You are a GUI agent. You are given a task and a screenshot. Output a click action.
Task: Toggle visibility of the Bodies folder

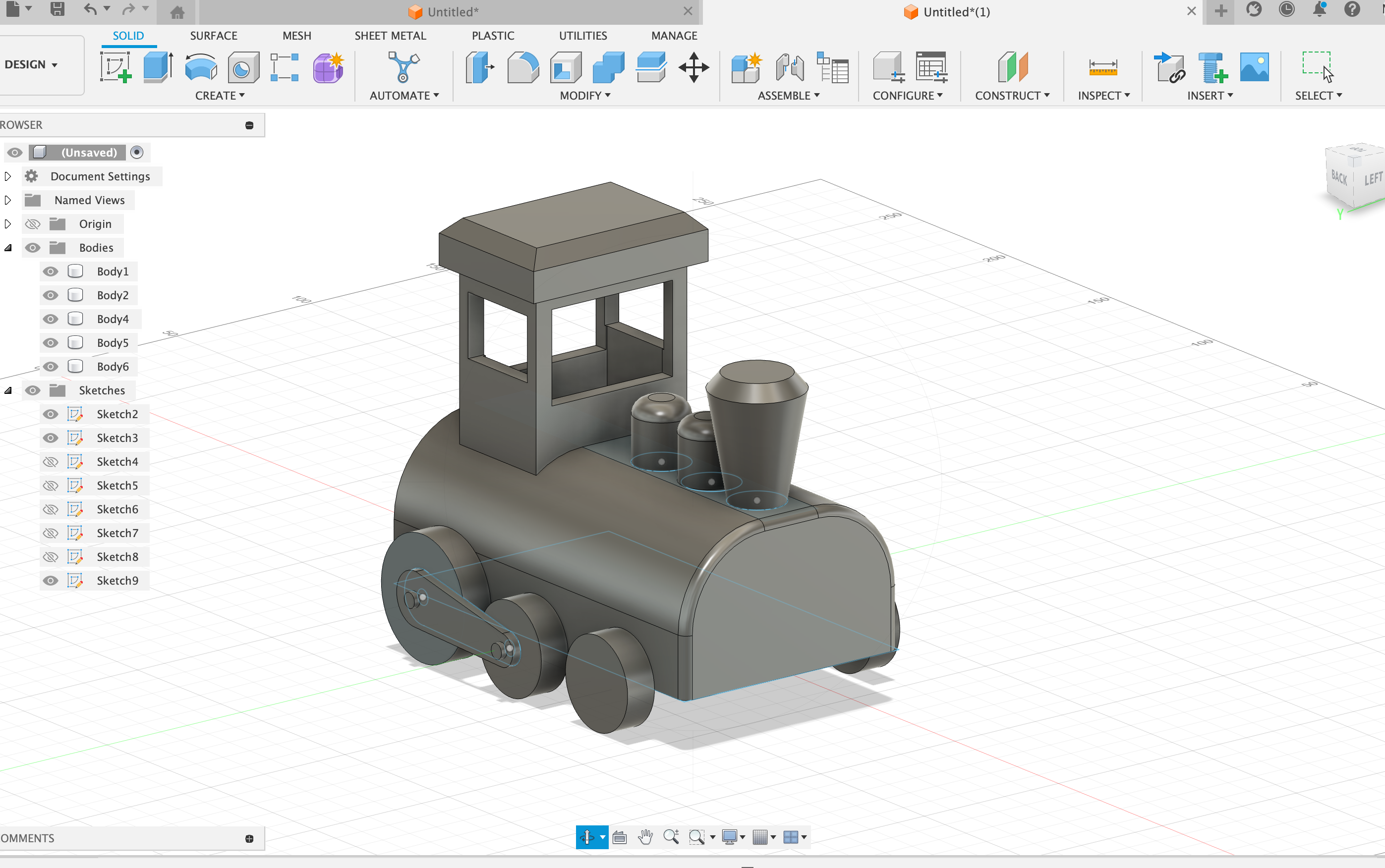click(33, 247)
